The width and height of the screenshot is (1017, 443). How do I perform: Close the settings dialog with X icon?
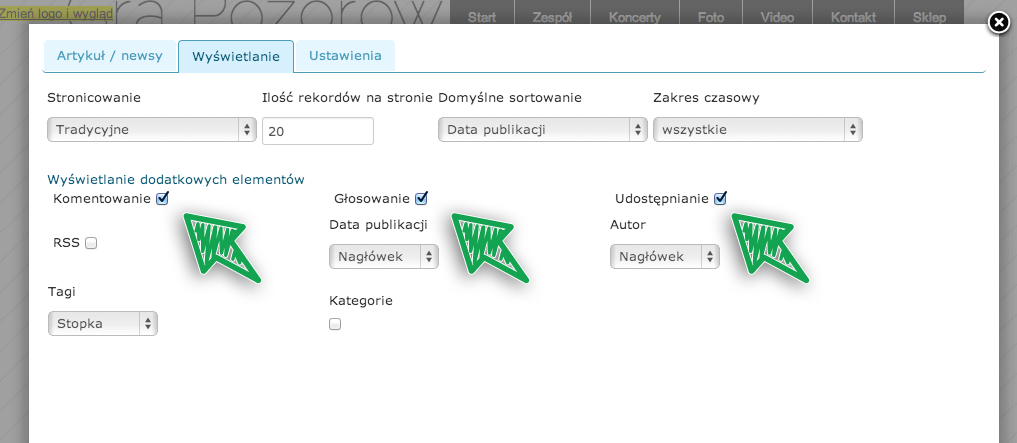click(x=997, y=24)
